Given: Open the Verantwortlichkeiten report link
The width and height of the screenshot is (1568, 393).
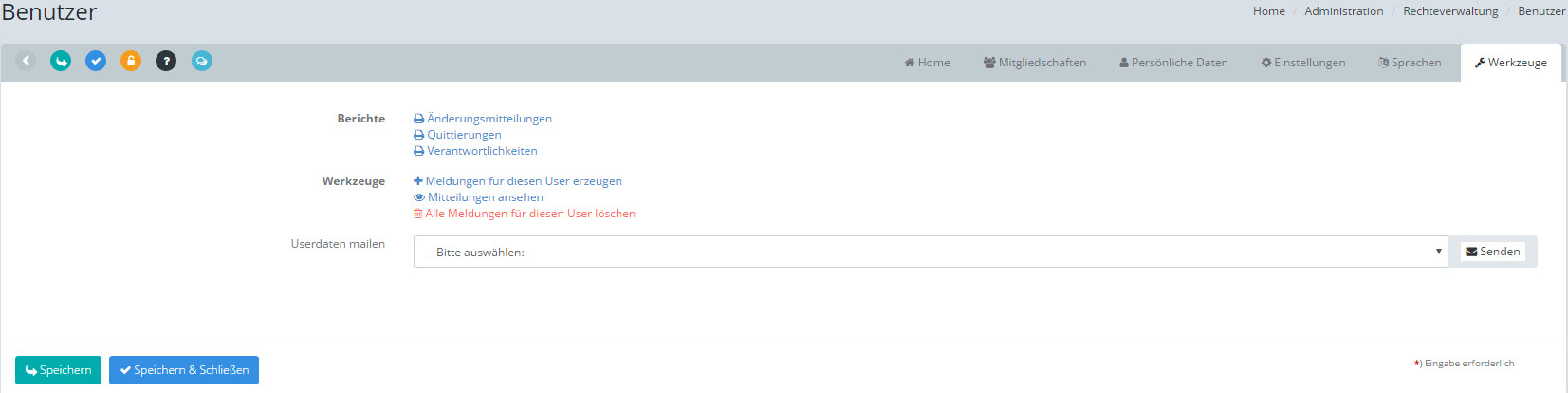Looking at the screenshot, I should click(481, 151).
